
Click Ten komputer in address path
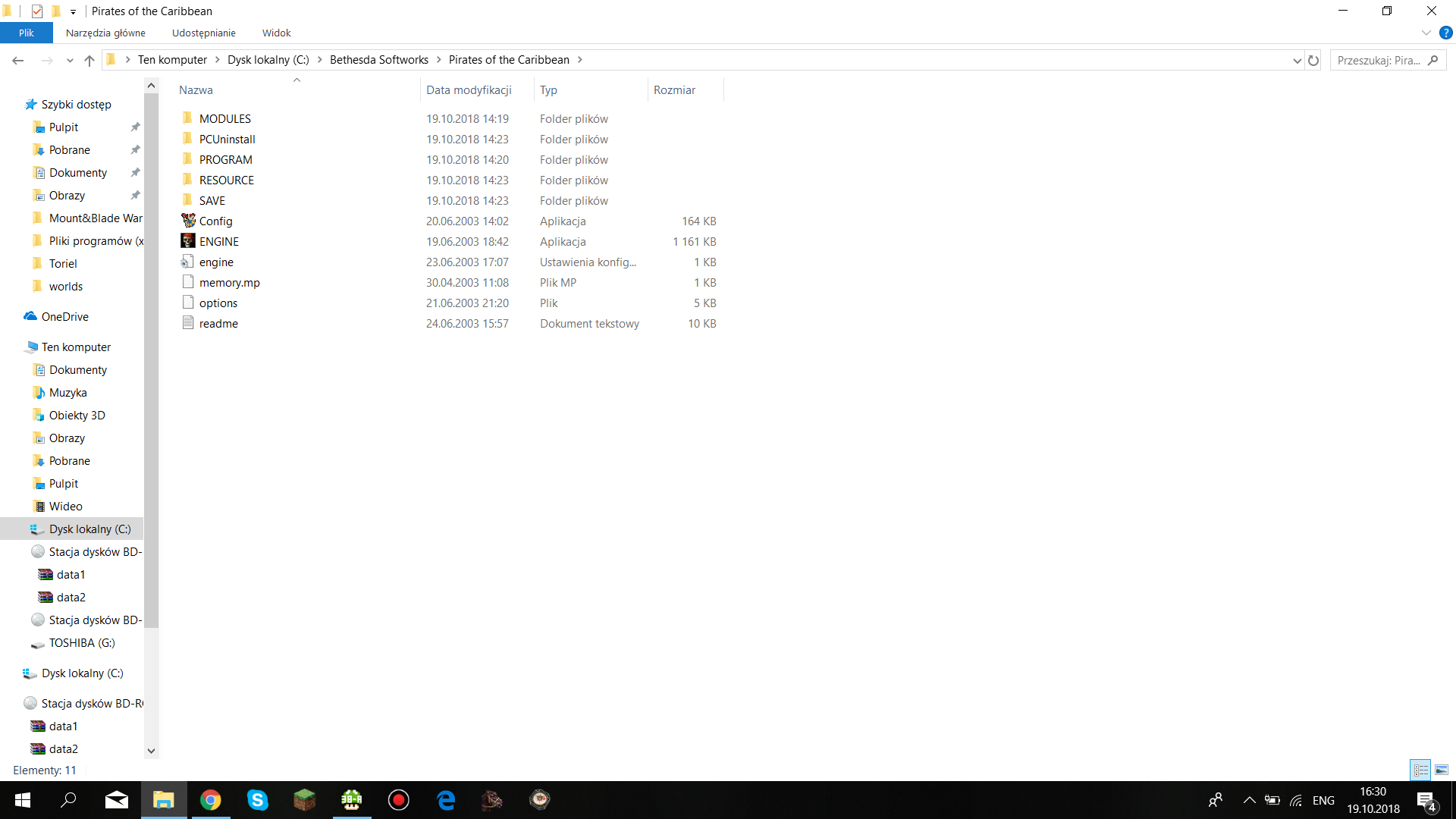coord(172,60)
